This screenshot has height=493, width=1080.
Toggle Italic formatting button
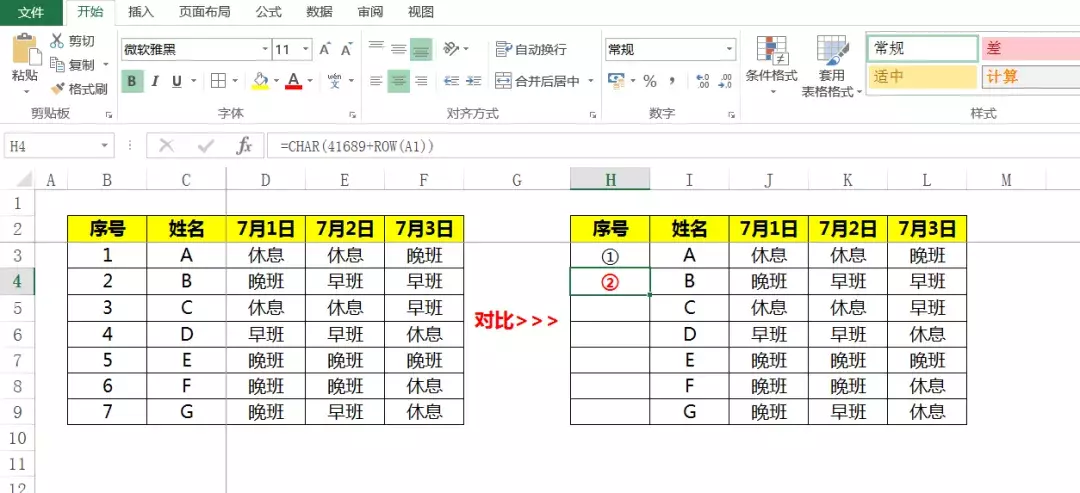tap(155, 81)
